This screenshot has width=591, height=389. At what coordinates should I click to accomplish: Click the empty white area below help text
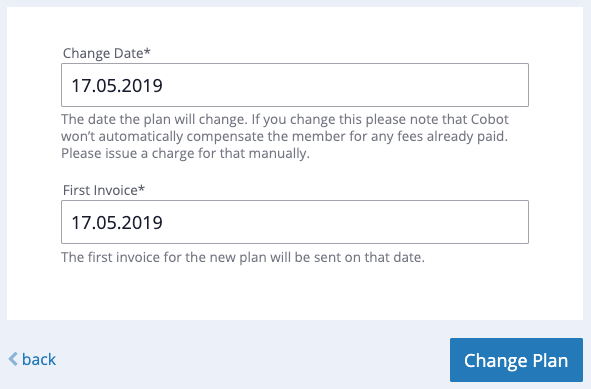point(295,292)
